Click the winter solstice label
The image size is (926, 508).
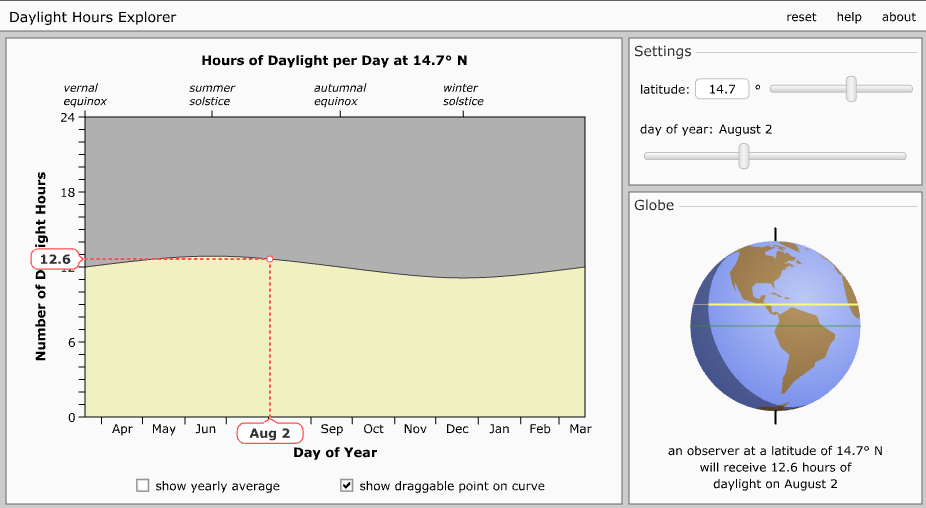click(x=463, y=95)
